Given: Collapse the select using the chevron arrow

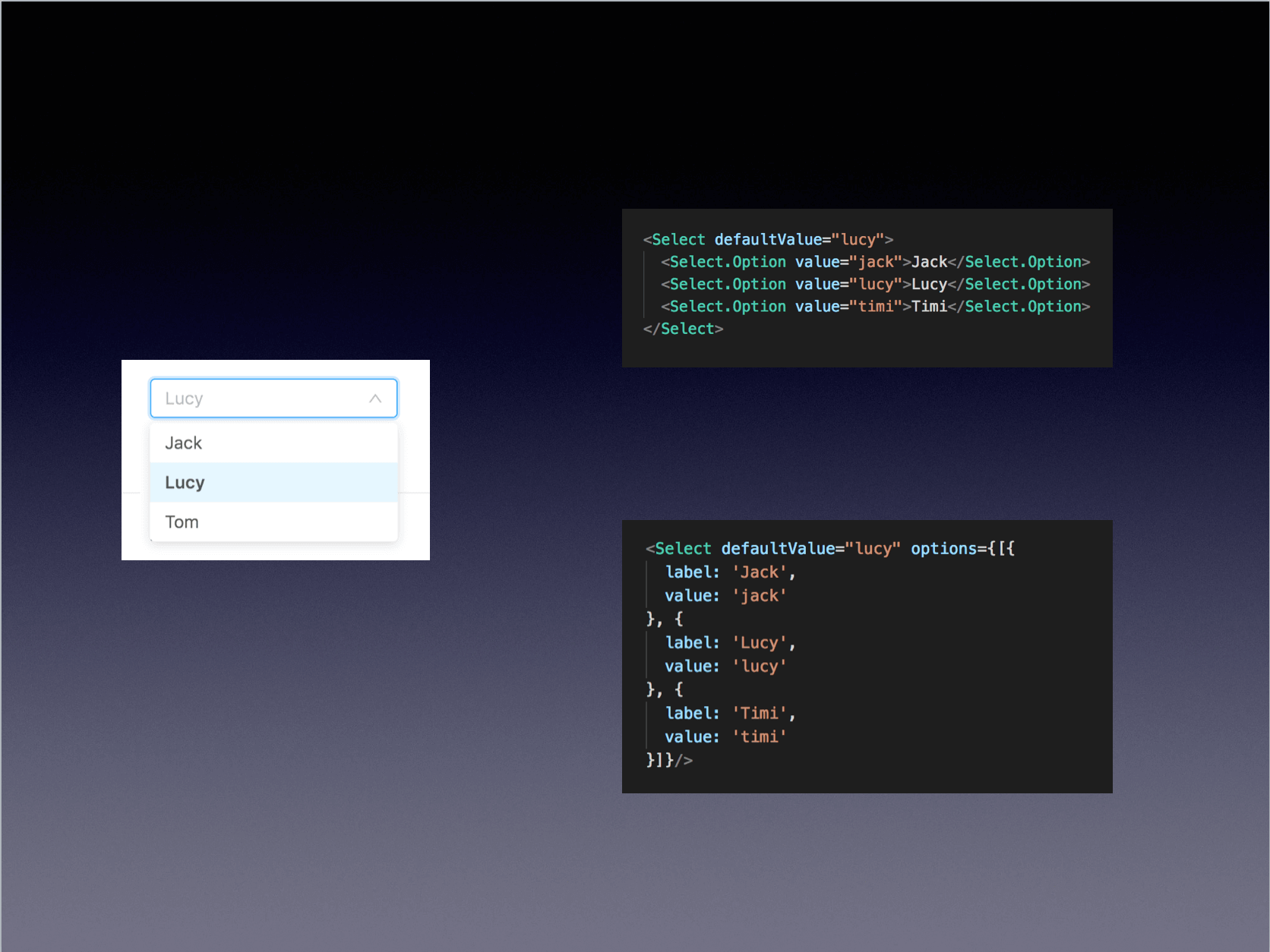Looking at the screenshot, I should point(375,399).
